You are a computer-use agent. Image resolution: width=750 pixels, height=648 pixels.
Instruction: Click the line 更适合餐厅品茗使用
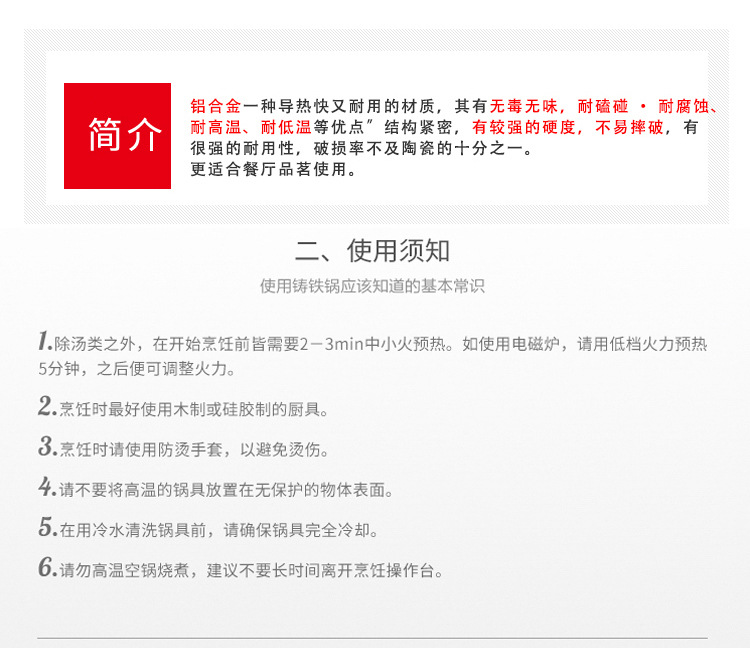click(x=273, y=169)
